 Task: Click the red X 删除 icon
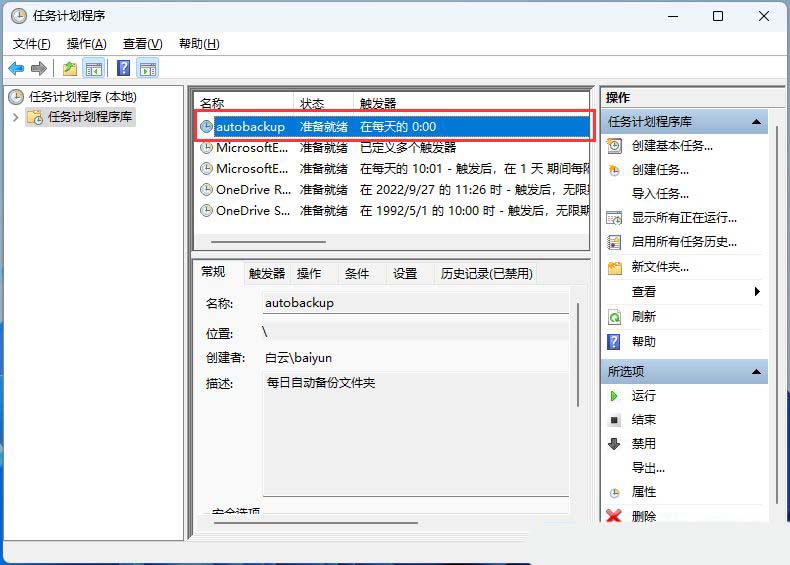pos(614,516)
